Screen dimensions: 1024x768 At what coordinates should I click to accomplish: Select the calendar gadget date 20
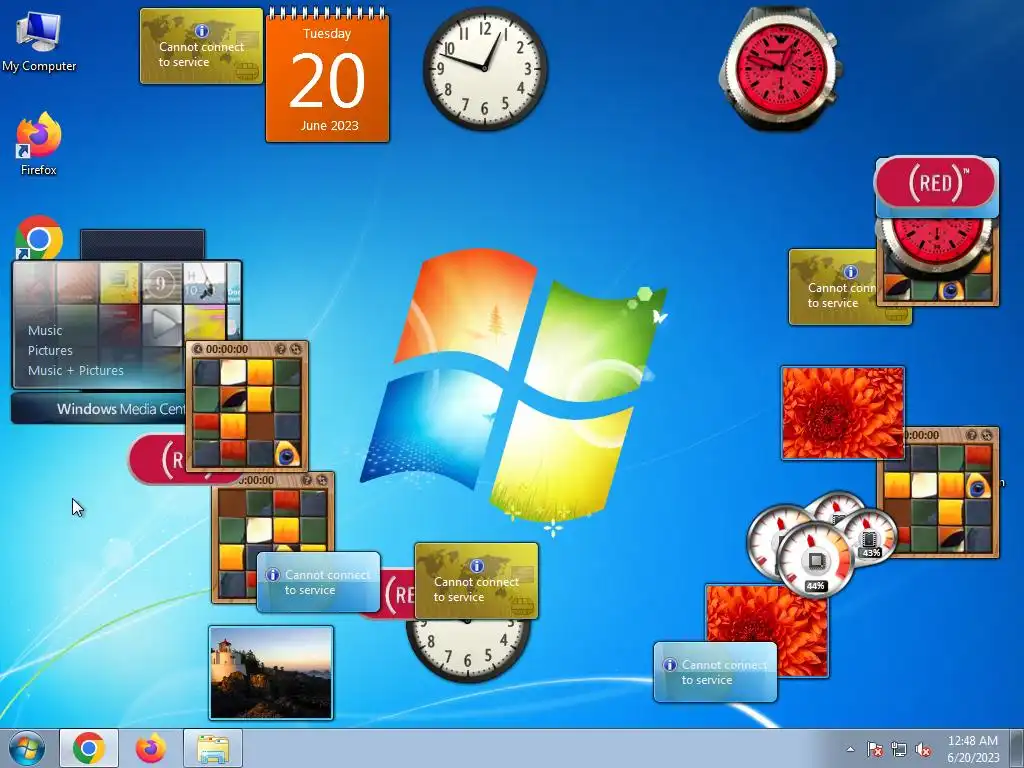click(327, 81)
